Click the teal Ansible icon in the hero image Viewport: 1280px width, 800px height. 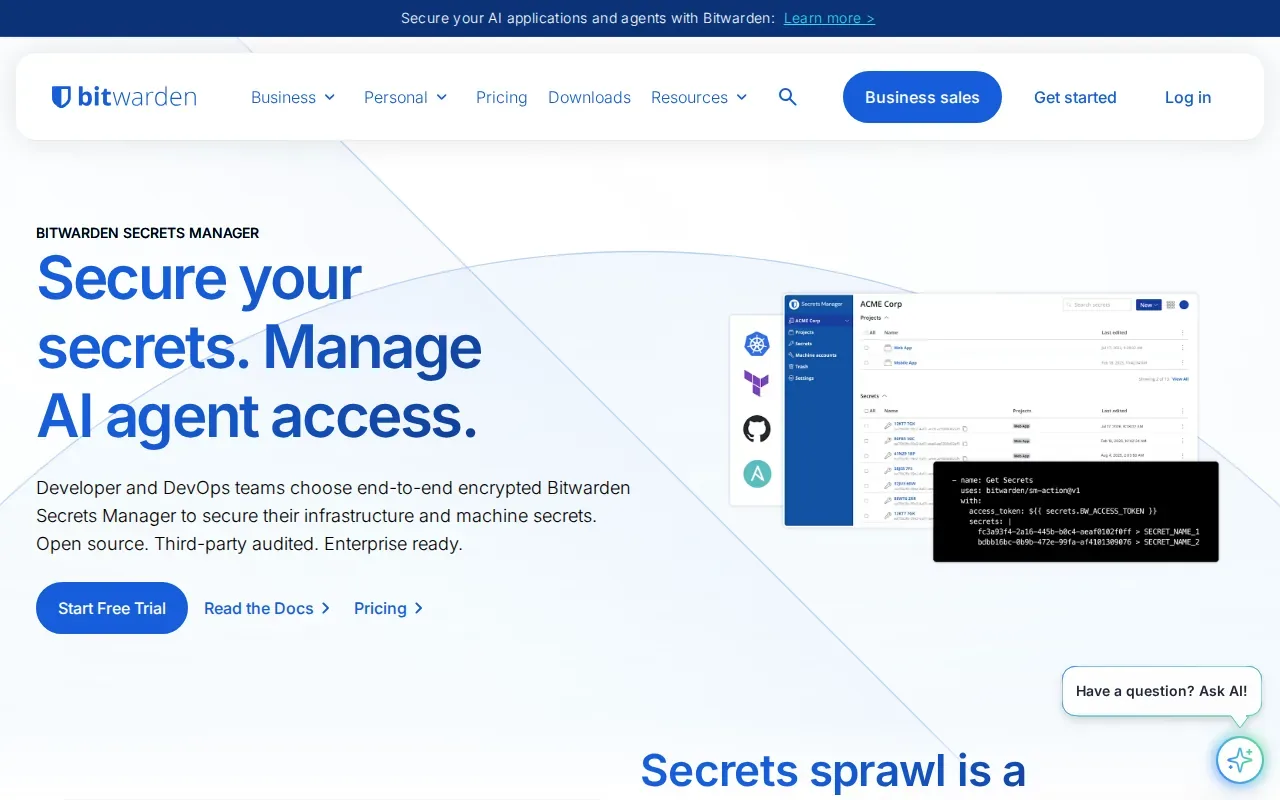tap(757, 474)
